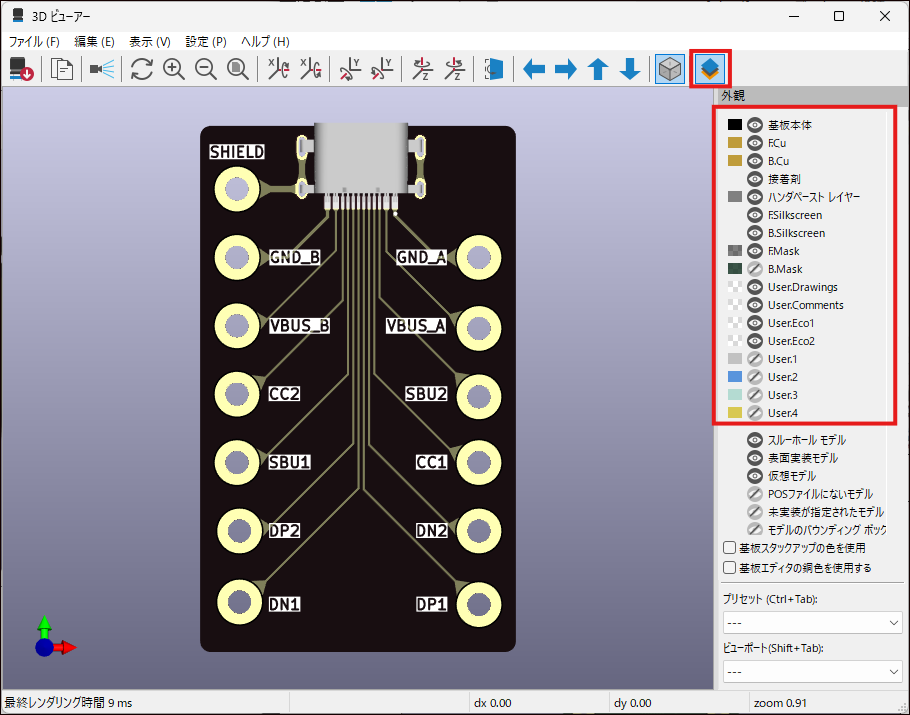
Task: Flip the board view icon
Action: pyautogui.click(x=494, y=69)
